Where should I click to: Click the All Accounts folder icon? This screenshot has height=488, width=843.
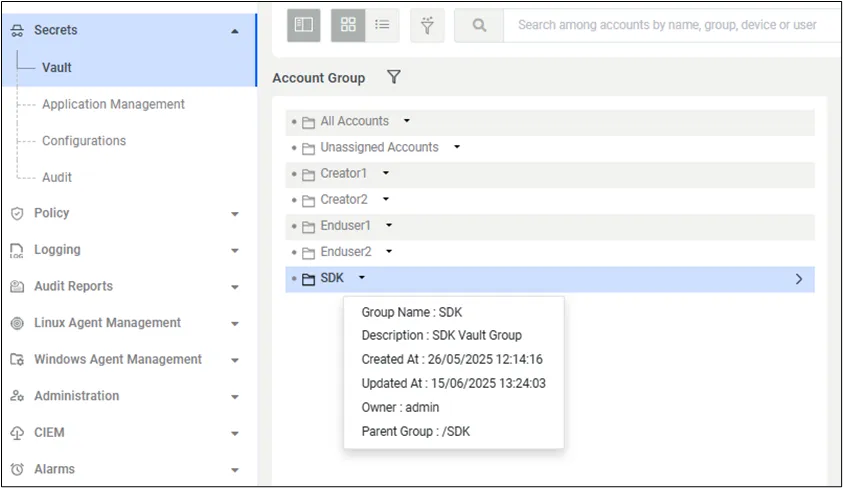point(308,123)
